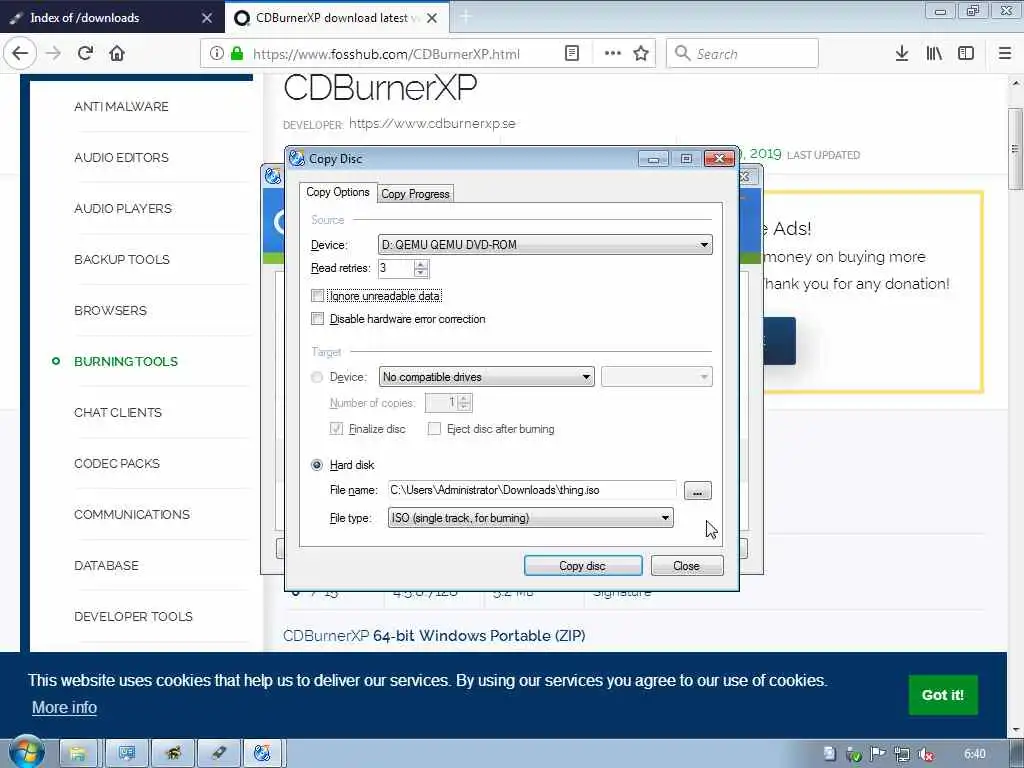Click the muted volume tray icon

click(925, 755)
